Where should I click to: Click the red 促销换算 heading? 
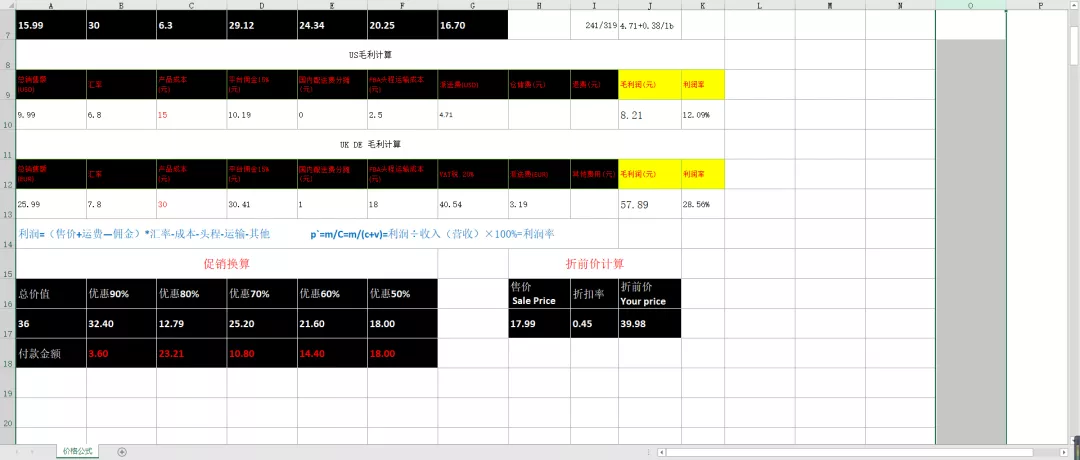227,264
